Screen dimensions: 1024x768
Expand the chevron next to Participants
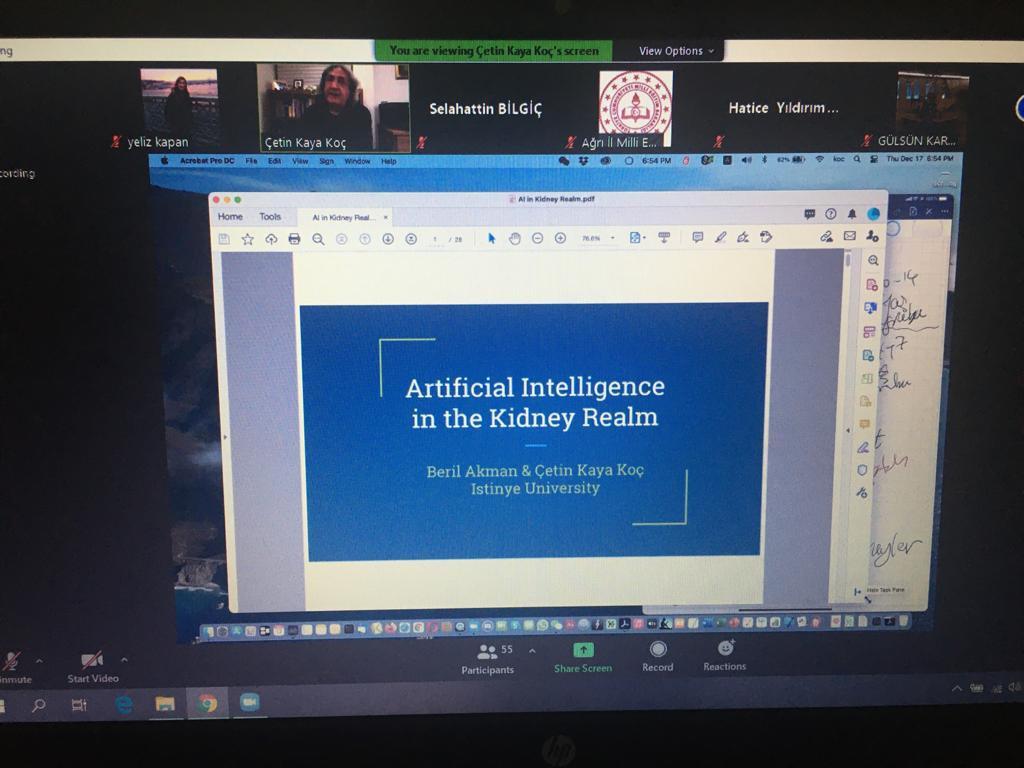pos(532,650)
